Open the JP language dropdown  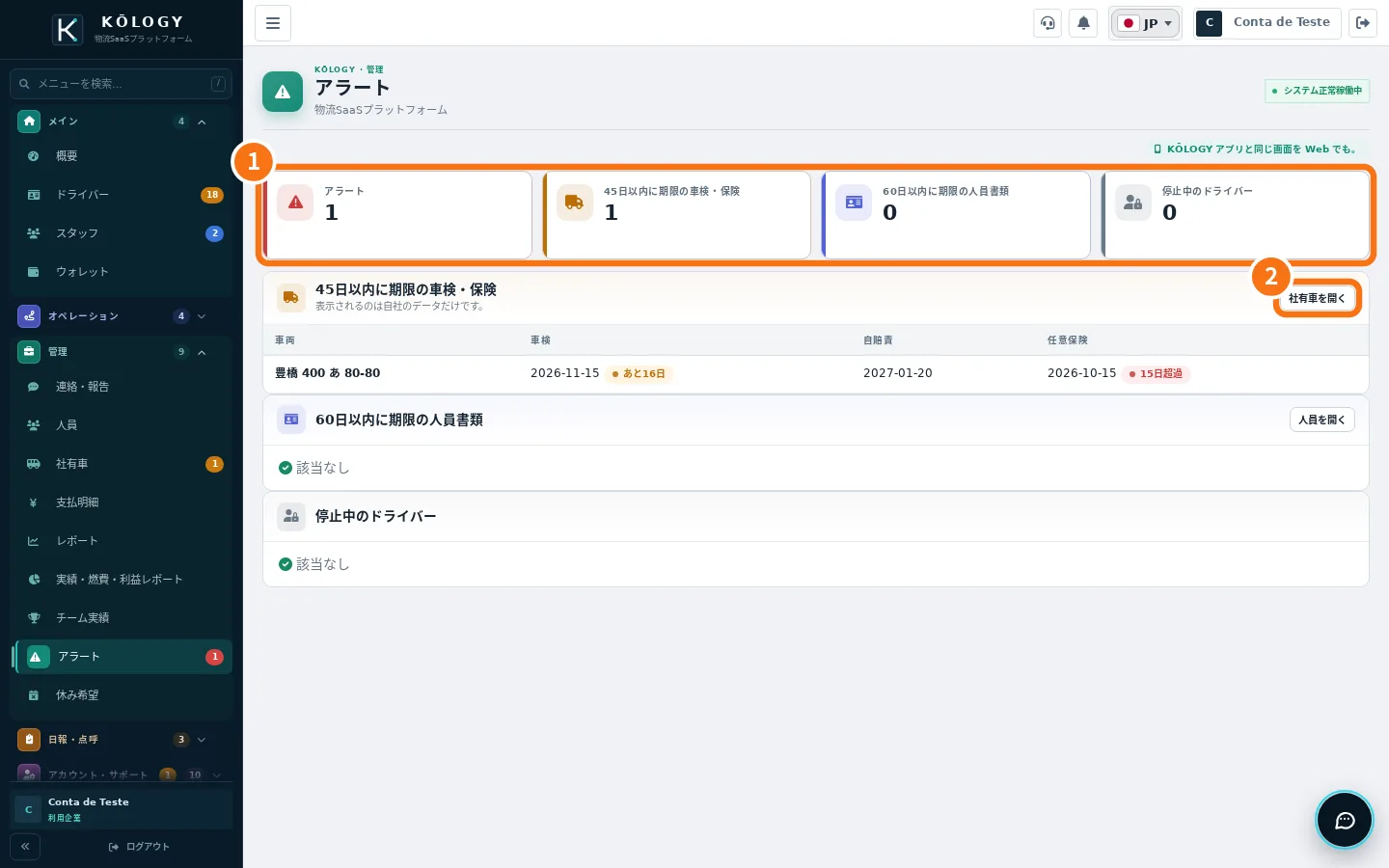[1145, 23]
